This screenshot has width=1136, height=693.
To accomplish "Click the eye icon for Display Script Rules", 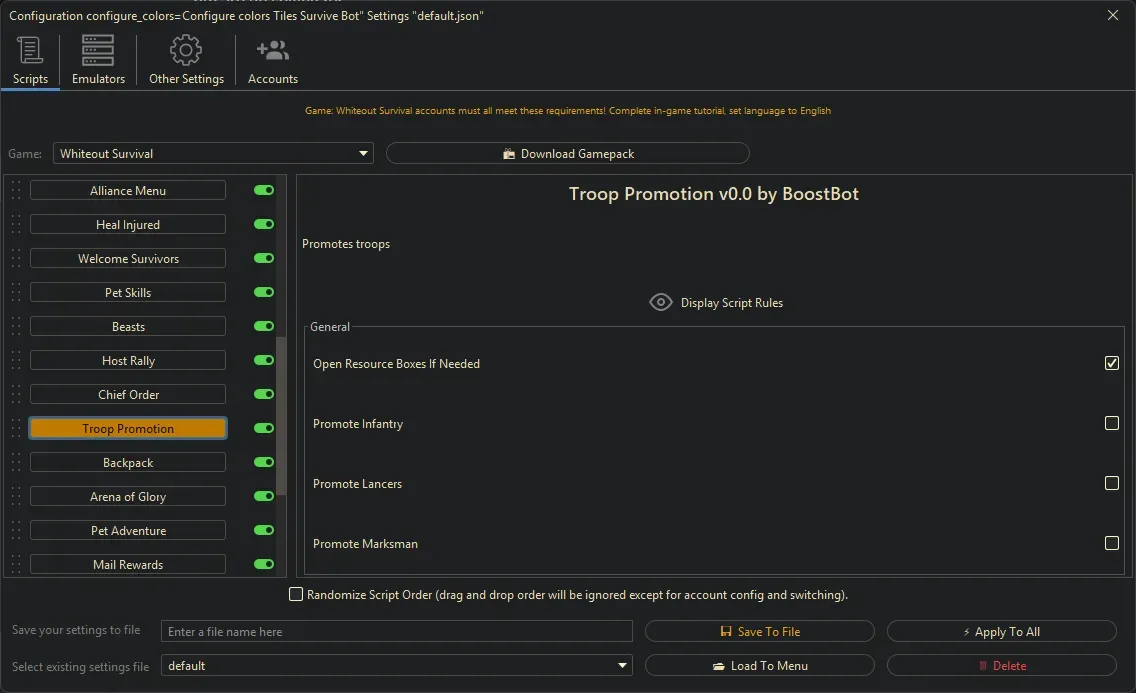I will pyautogui.click(x=661, y=302).
